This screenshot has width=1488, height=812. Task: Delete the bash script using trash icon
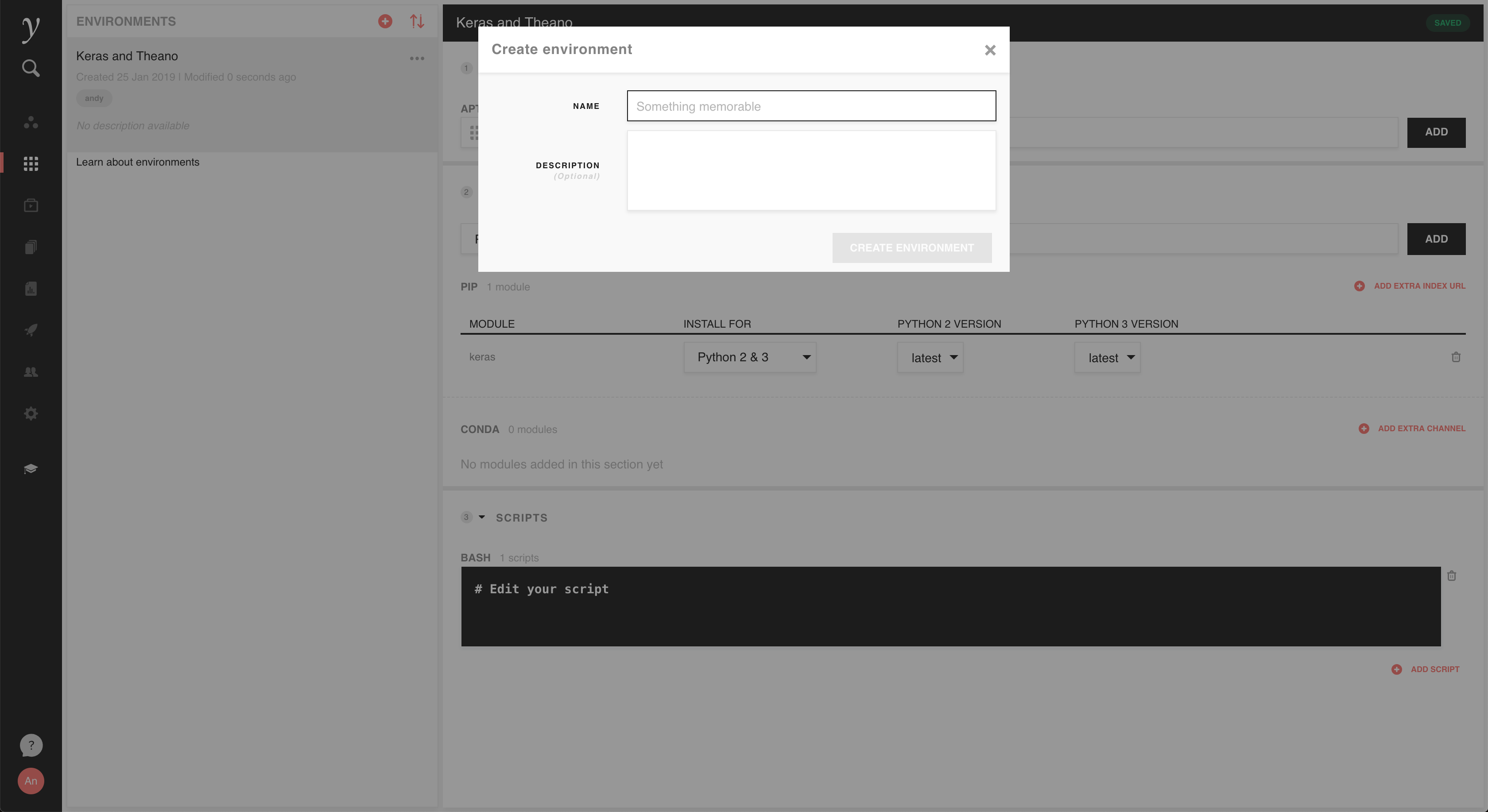tap(1451, 576)
